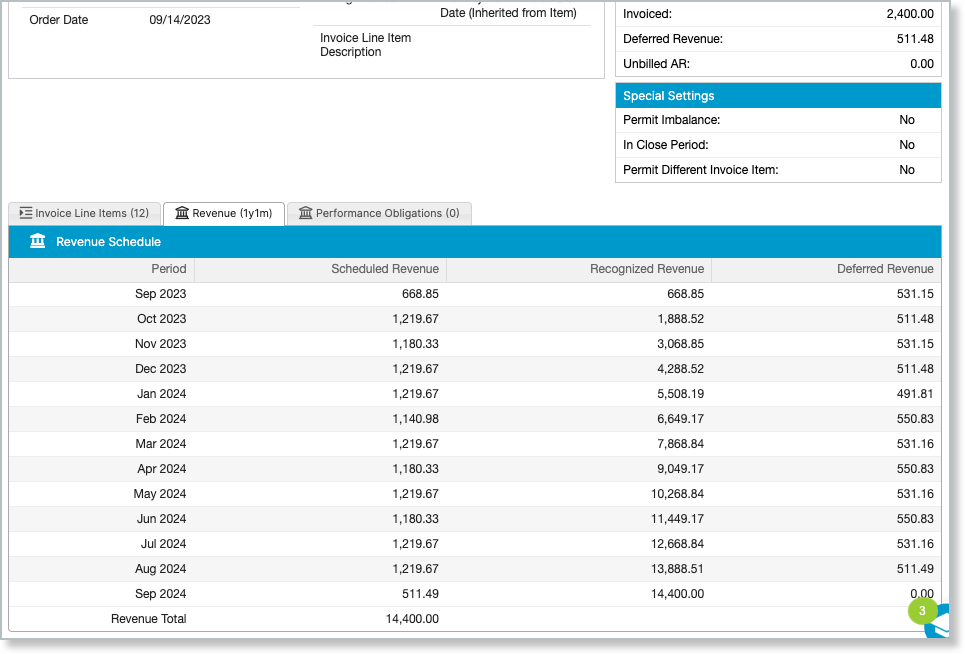Select the Deferred Revenue column header

[884, 269]
